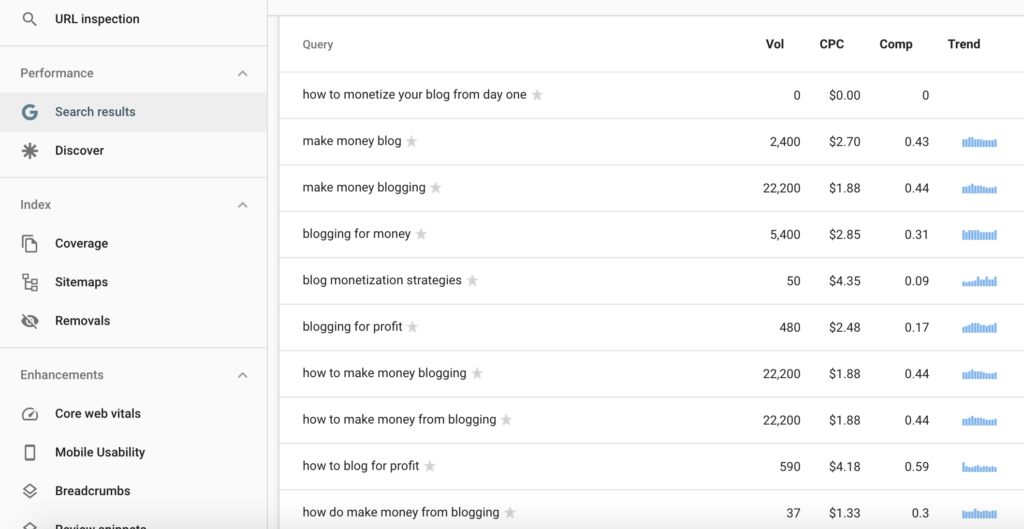Collapse the Performance section
The width and height of the screenshot is (1024, 529).
pyautogui.click(x=242, y=74)
